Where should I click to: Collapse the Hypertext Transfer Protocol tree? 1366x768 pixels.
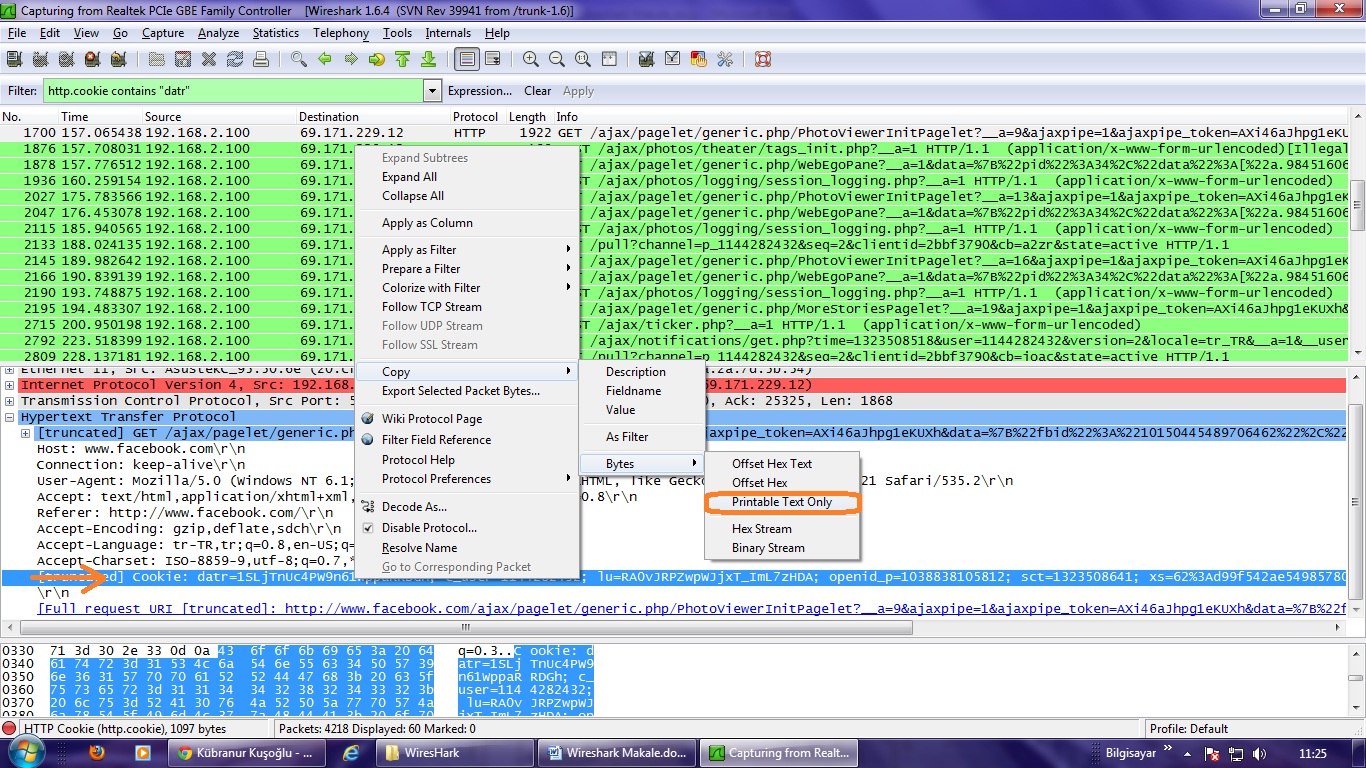[x=10, y=417]
